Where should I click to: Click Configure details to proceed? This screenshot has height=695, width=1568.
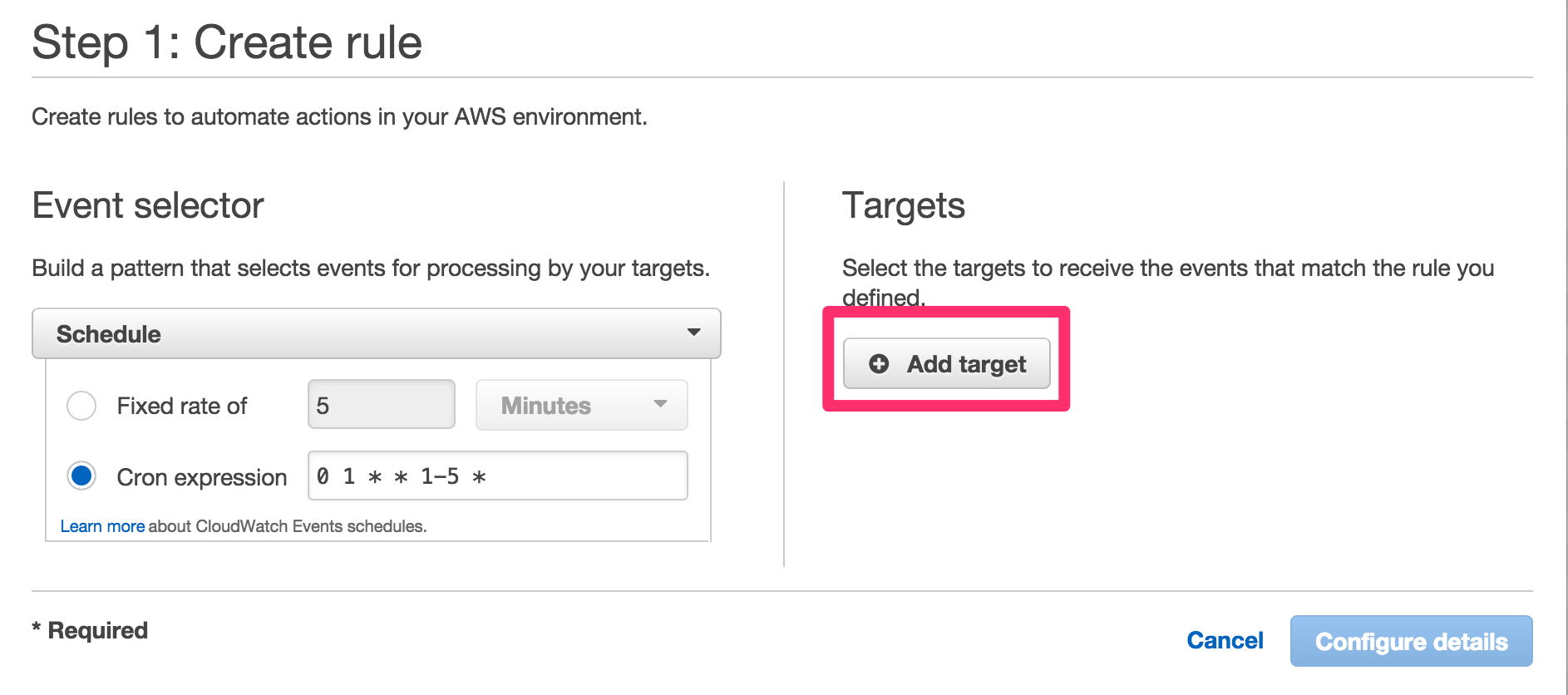coord(1411,641)
